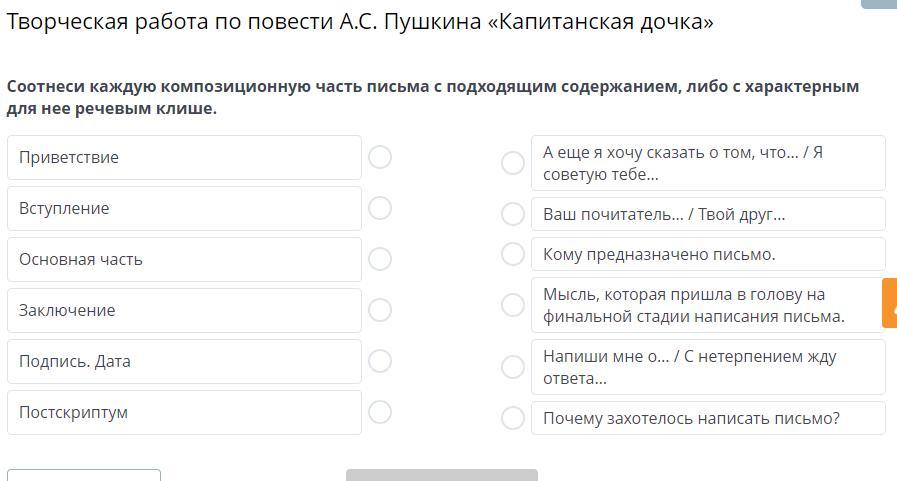The image size is (897, 481).
Task: Click the circle before Почему захотелось написать письмо
Action: coord(513,418)
